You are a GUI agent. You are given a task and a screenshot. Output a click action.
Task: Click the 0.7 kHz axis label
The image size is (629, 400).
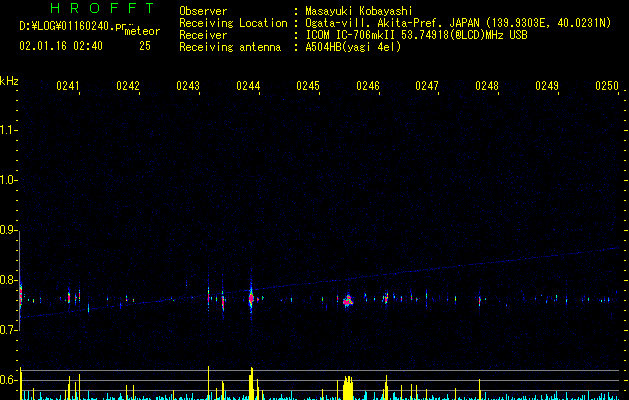tap(8, 330)
